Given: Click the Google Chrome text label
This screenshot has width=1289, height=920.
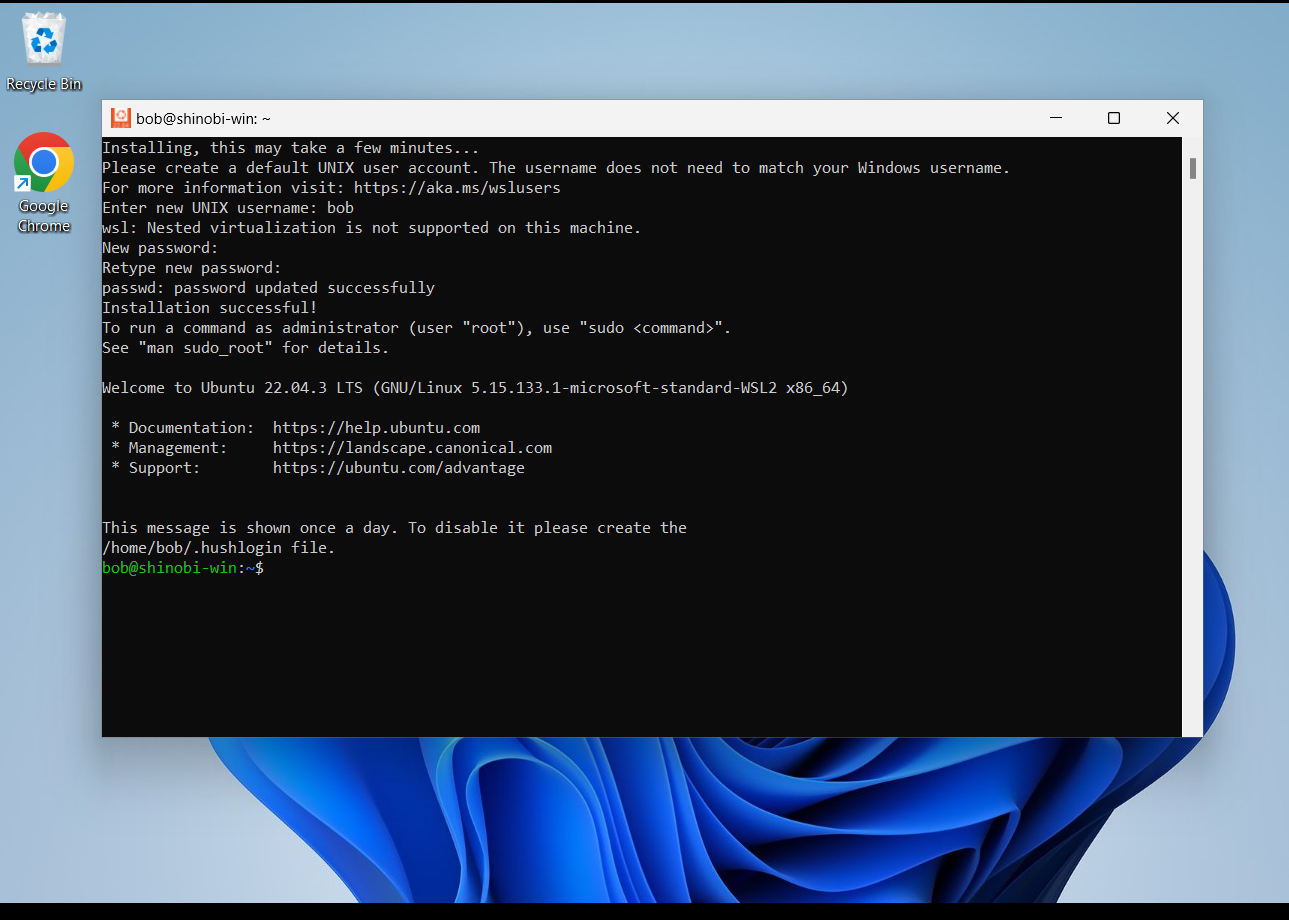Looking at the screenshot, I should tap(44, 216).
